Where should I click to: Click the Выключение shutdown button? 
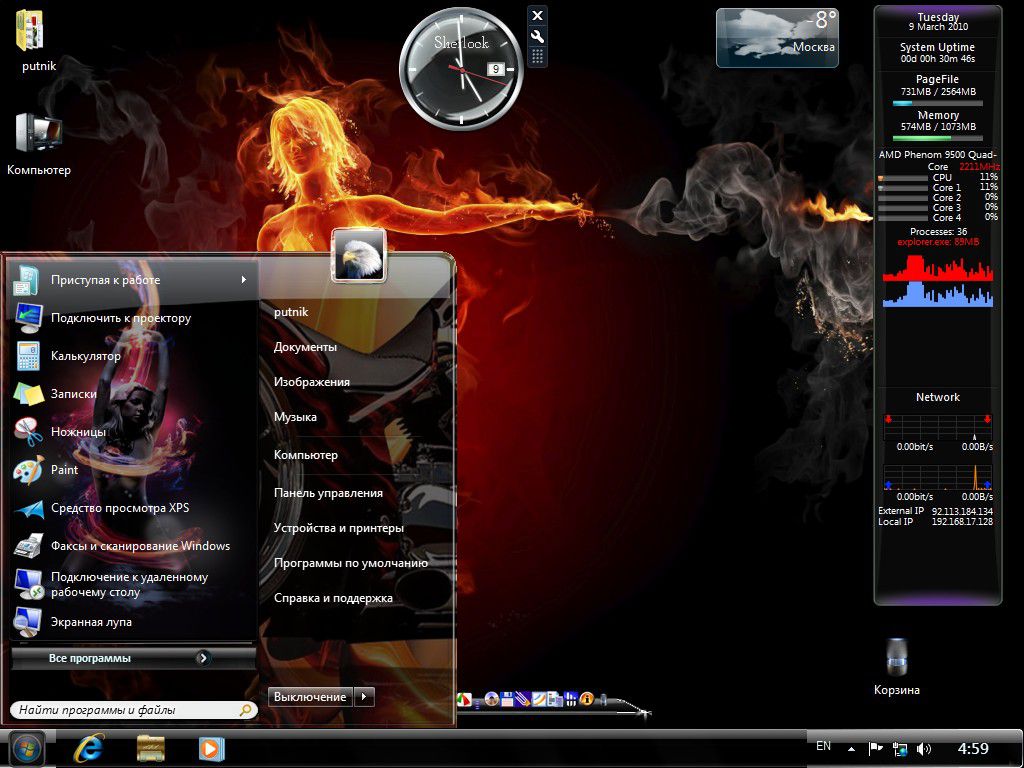[x=310, y=697]
